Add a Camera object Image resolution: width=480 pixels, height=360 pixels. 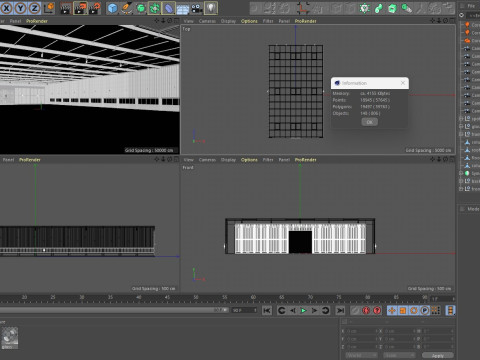197,8
